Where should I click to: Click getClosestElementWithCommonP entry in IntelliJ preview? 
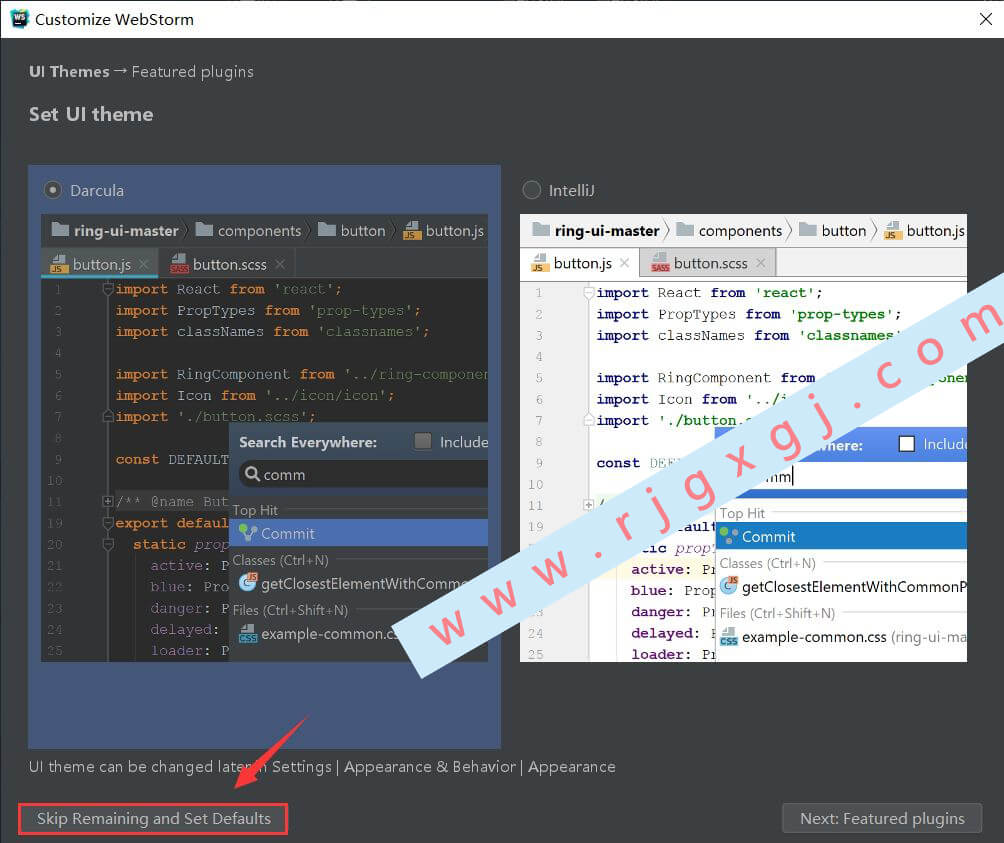pos(841,586)
